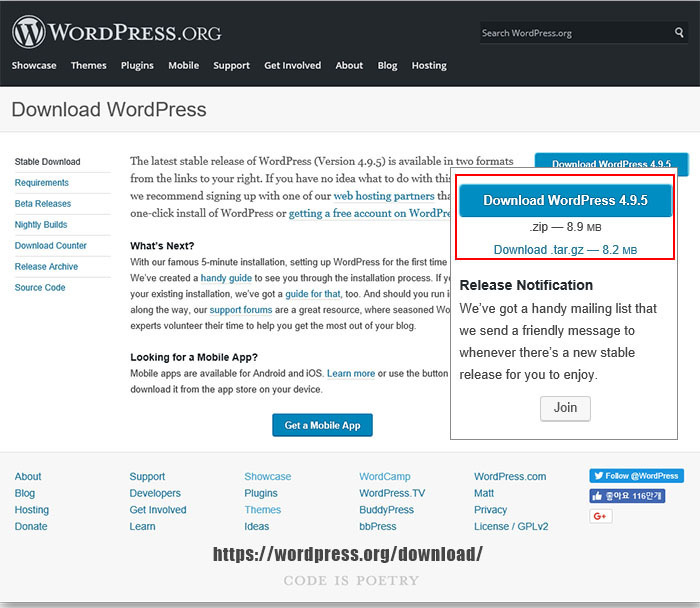Viewport: 700px width, 608px height.
Task: Open the footer Support link
Action: (x=147, y=477)
